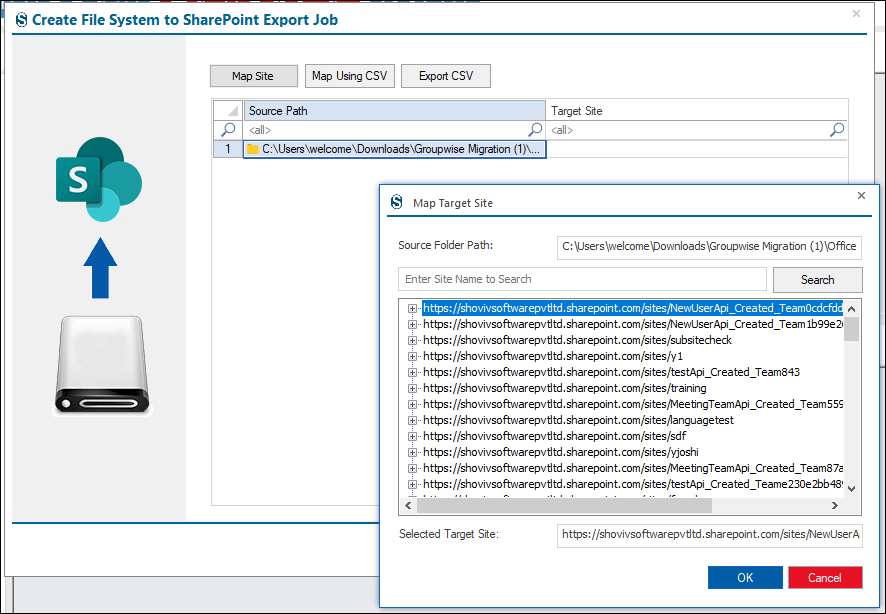Click site list vertical scrollbar up arrow
Viewport: 886px width, 614px height.
coord(852,308)
